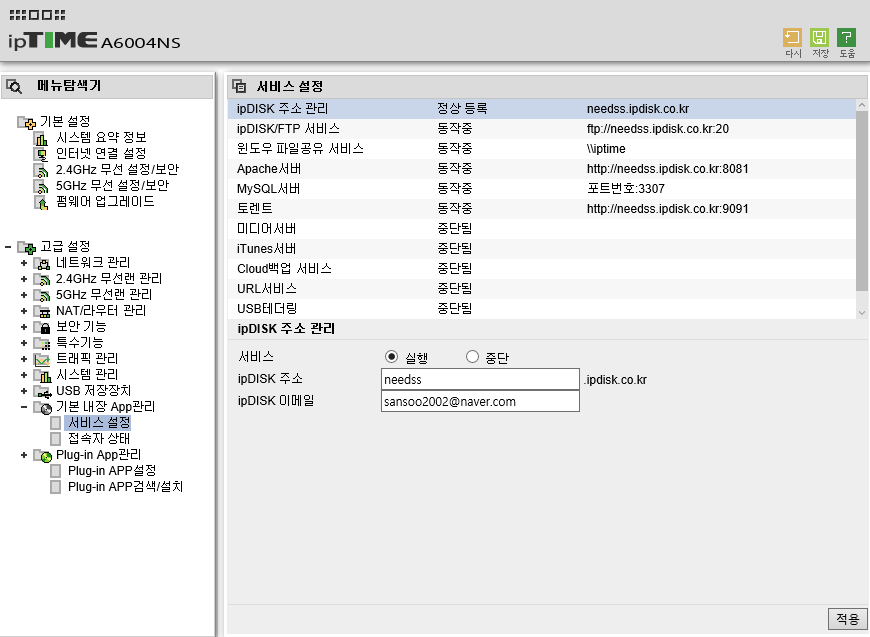The width and height of the screenshot is (870, 637).
Task: Select the 미디어서버 service row
Action: click(x=542, y=229)
